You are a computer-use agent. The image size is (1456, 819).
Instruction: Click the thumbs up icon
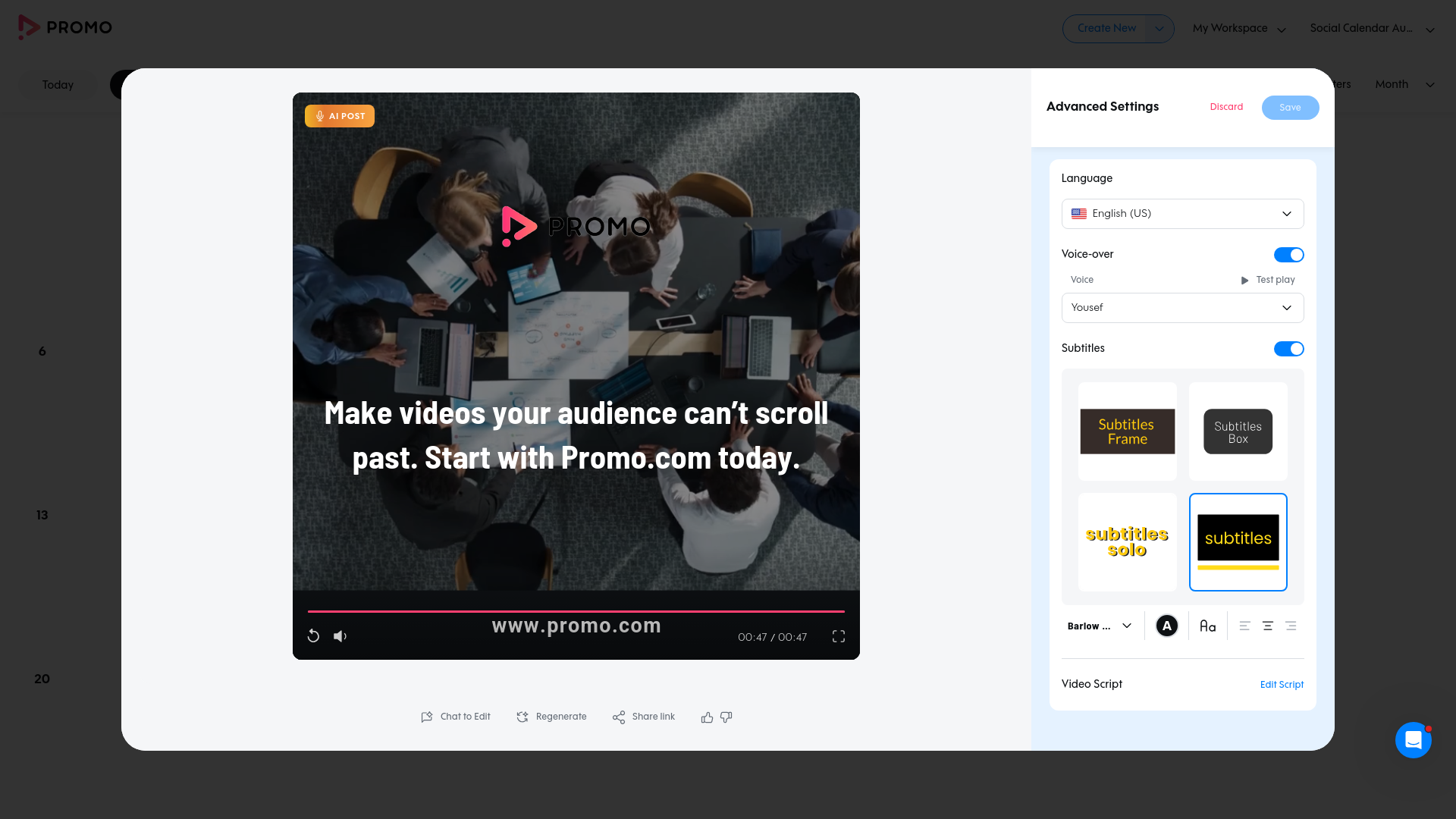click(x=707, y=717)
